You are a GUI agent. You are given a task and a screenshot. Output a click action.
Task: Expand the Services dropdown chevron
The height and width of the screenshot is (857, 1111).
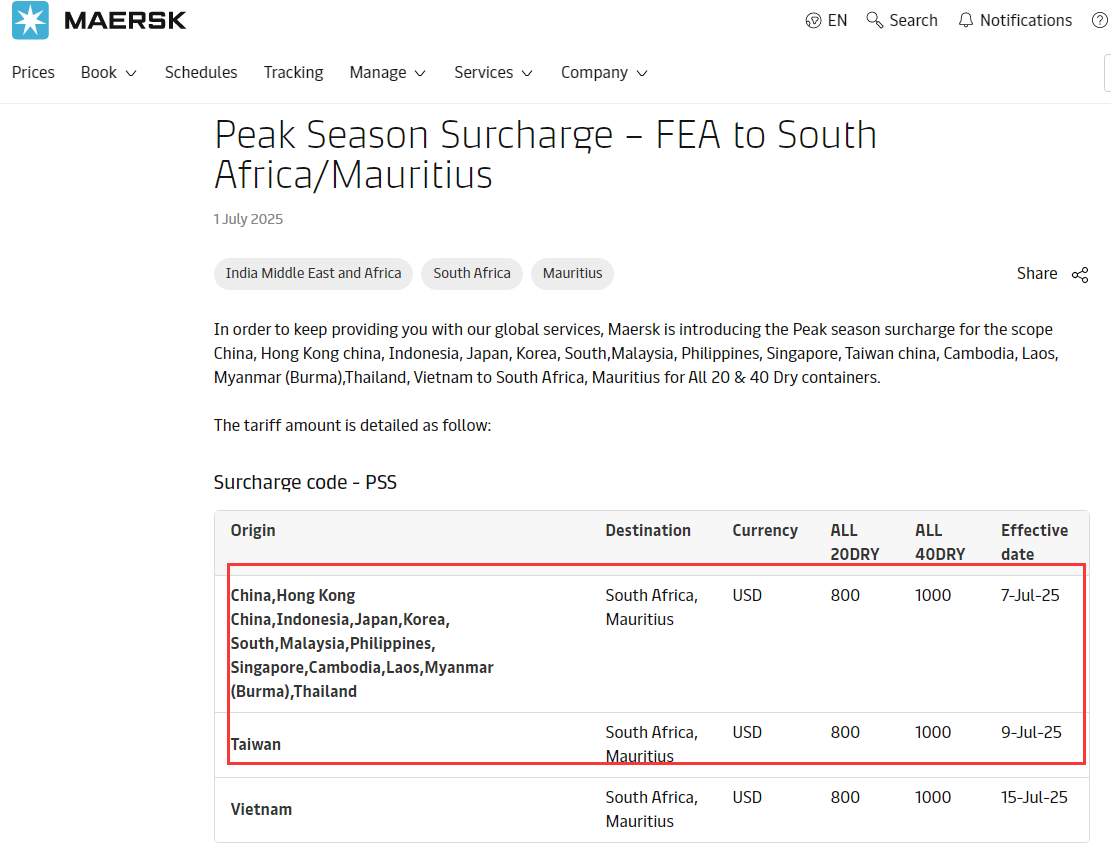click(x=527, y=73)
